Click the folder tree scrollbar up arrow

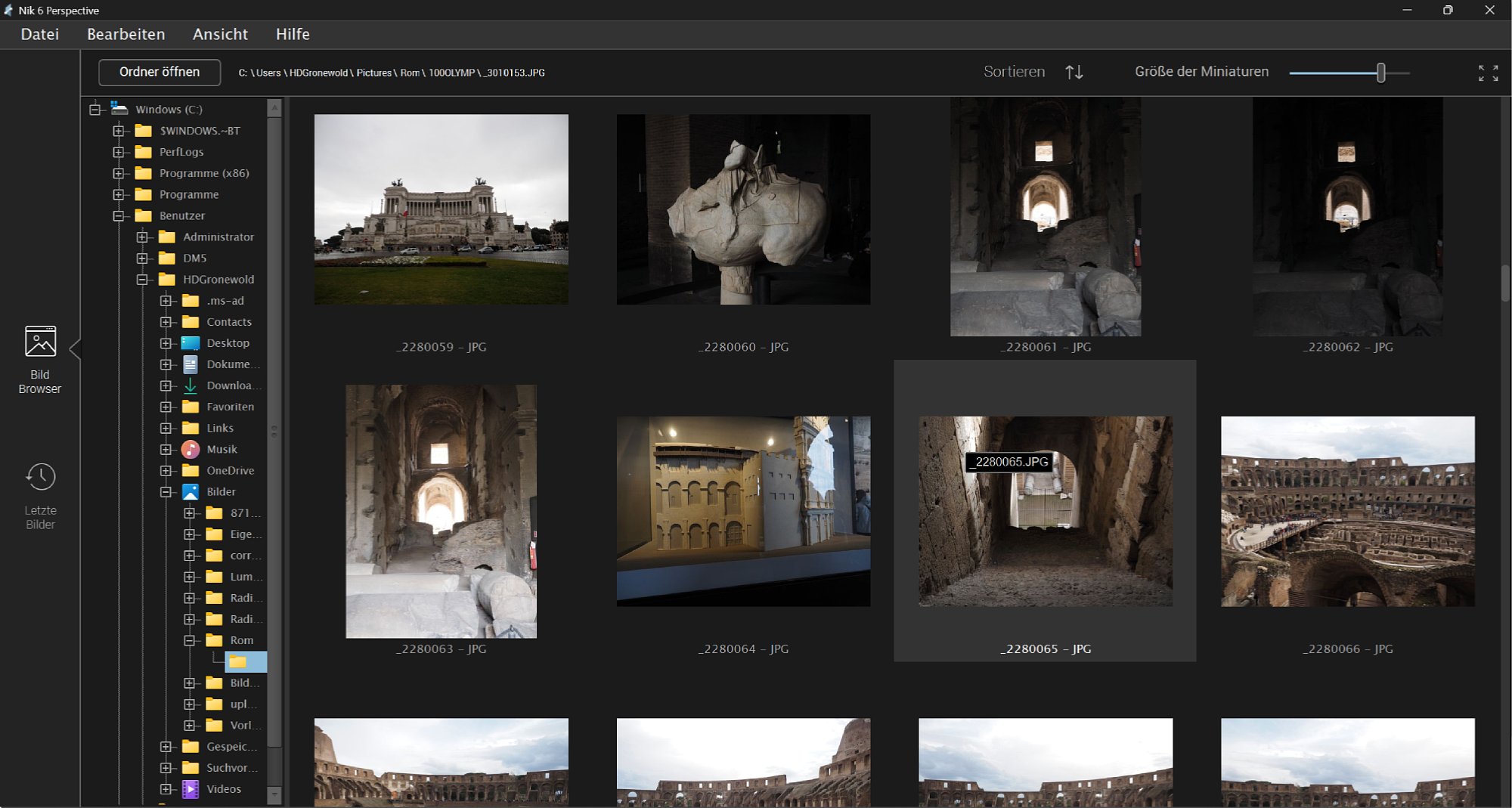click(x=274, y=109)
